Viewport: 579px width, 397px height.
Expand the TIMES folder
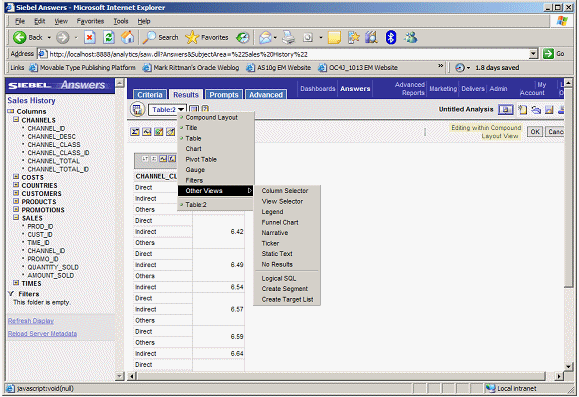(16, 283)
